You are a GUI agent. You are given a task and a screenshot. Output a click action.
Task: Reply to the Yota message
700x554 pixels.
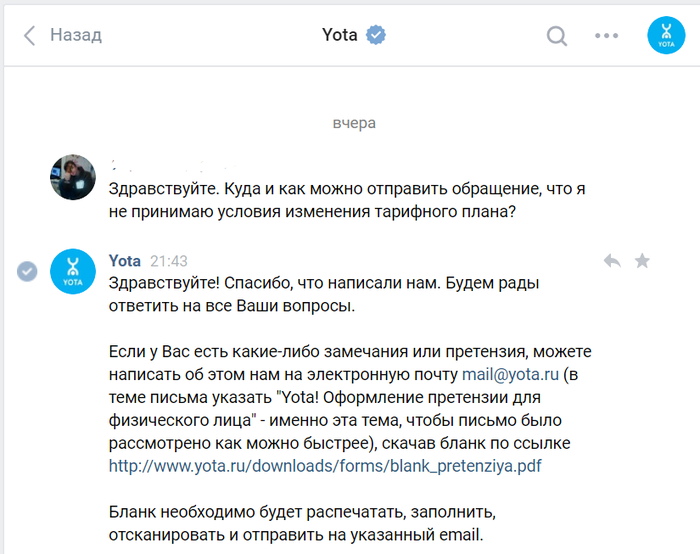click(x=612, y=261)
